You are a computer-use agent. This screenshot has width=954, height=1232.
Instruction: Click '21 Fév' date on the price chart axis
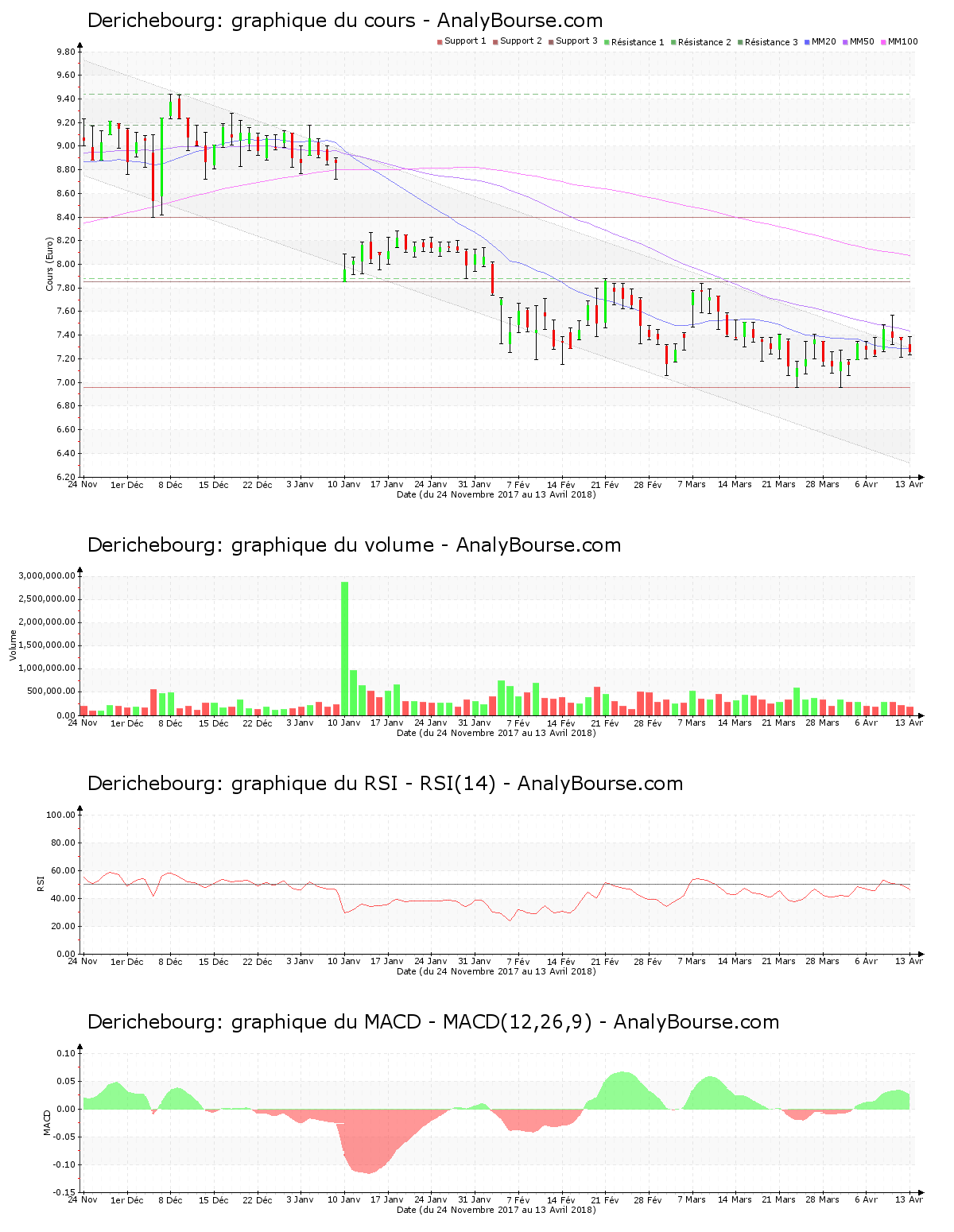[605, 484]
